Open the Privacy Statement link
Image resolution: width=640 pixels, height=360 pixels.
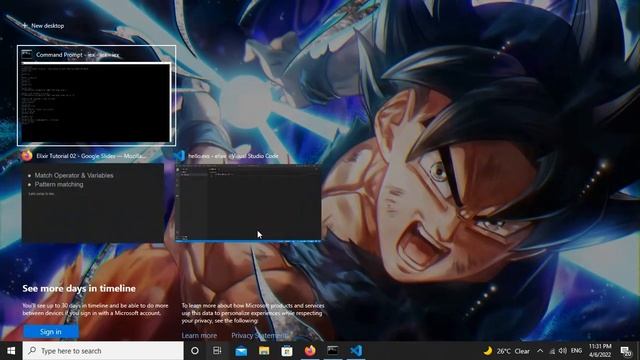[x=259, y=335]
